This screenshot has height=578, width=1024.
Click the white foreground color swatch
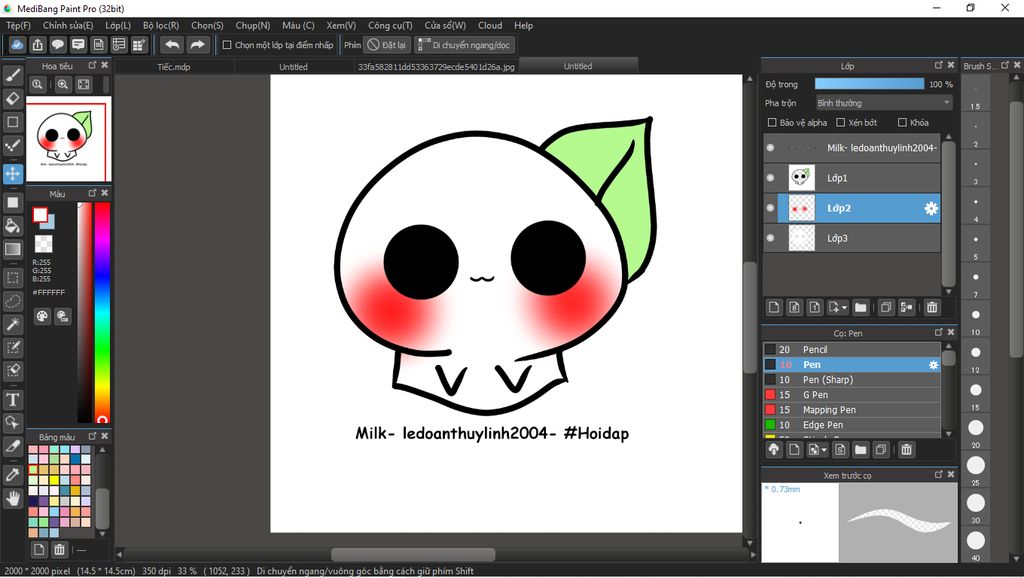point(40,214)
